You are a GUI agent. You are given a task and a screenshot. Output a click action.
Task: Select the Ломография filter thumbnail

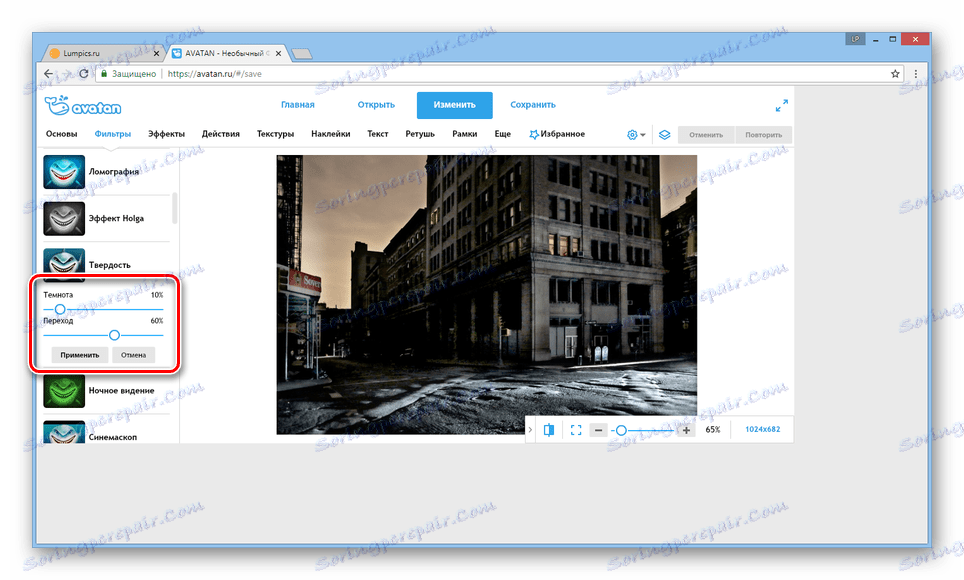coord(64,172)
